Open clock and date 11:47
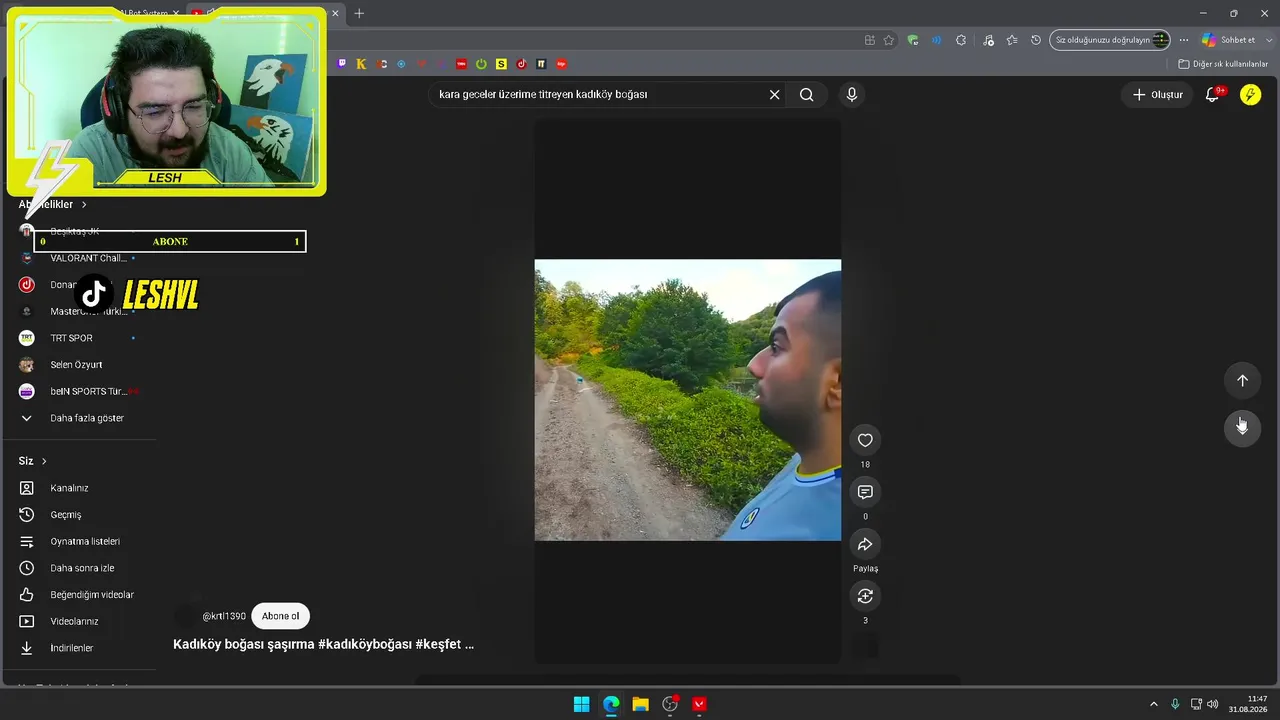1280x720 pixels. (x=1248, y=704)
